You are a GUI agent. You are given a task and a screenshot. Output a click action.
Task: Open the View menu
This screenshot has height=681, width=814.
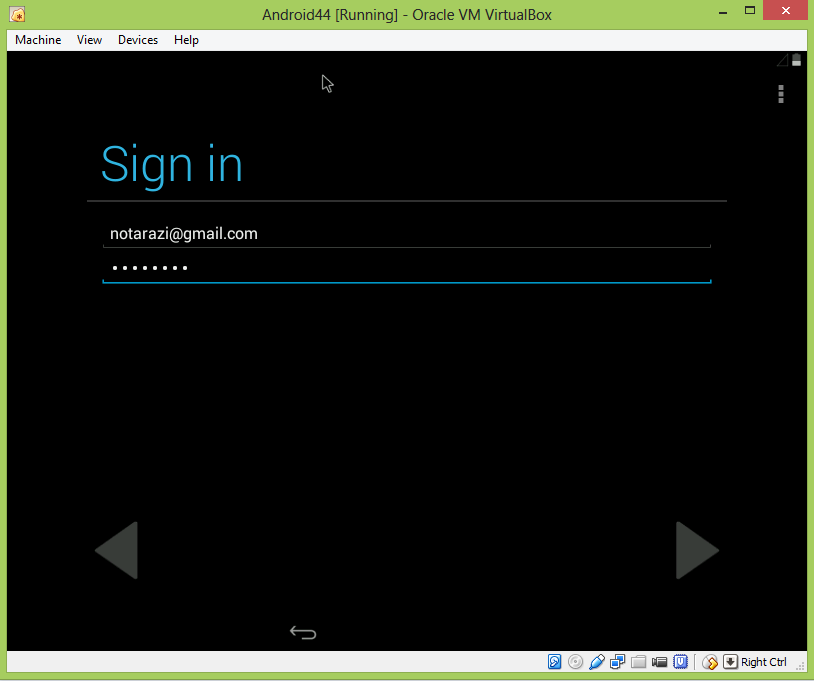(x=89, y=40)
